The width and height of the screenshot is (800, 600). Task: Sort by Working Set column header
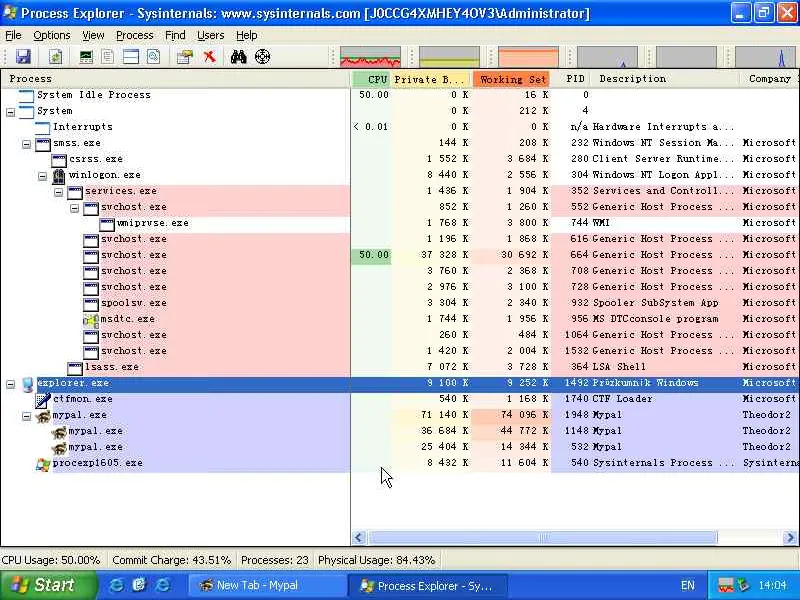point(512,79)
